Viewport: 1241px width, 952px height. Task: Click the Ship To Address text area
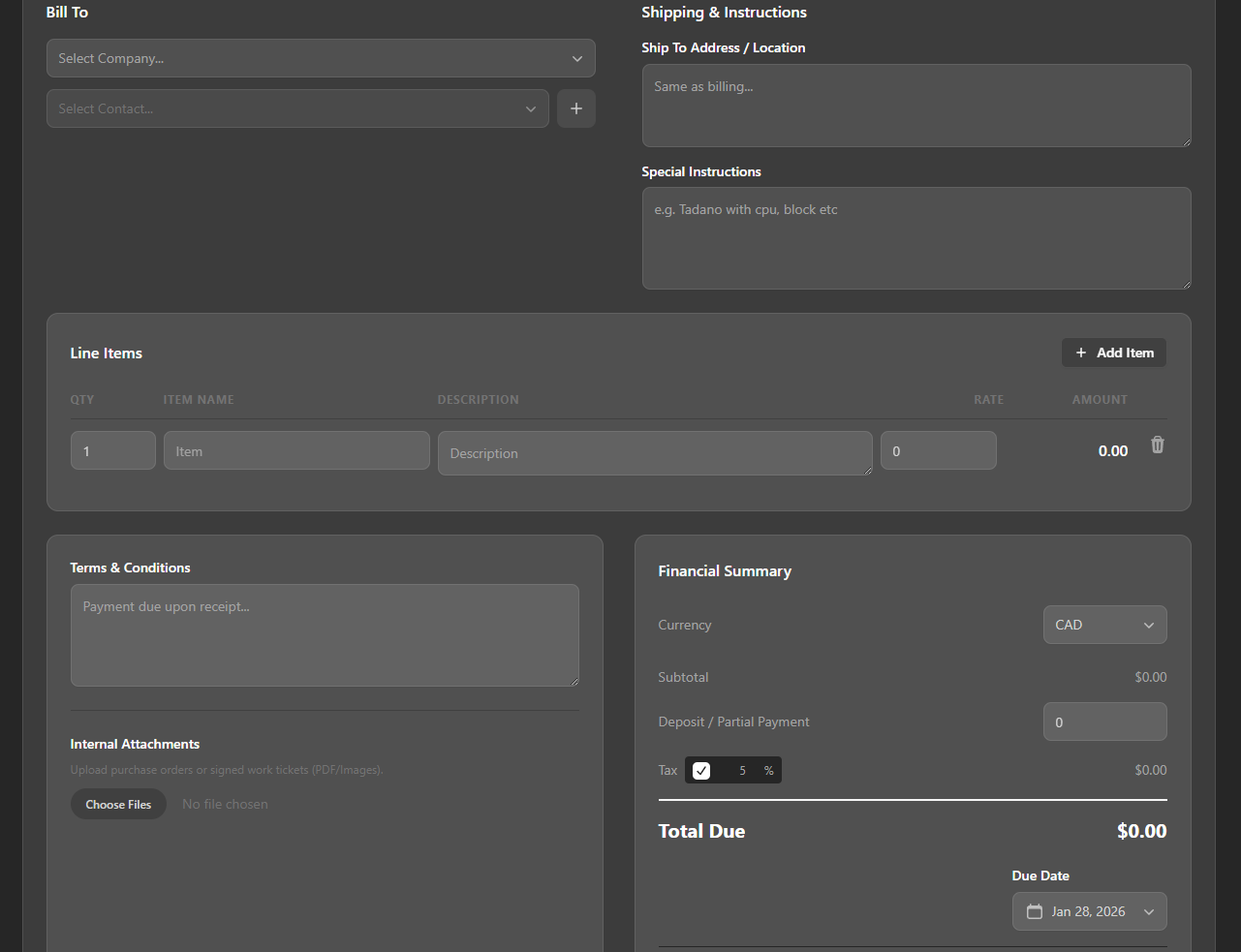click(915, 105)
